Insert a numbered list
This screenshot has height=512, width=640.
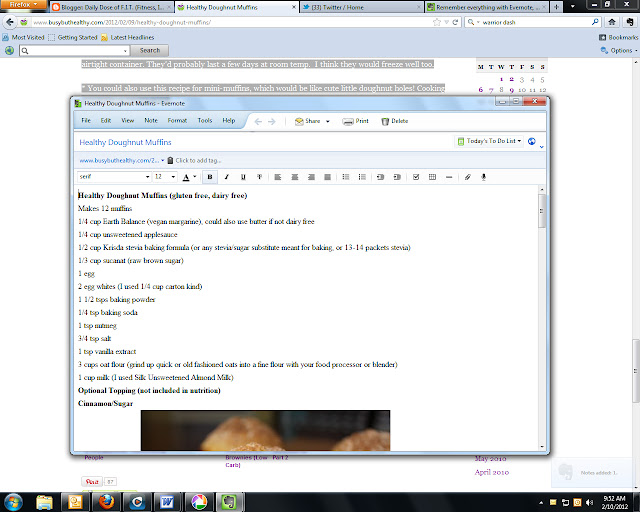tap(362, 177)
